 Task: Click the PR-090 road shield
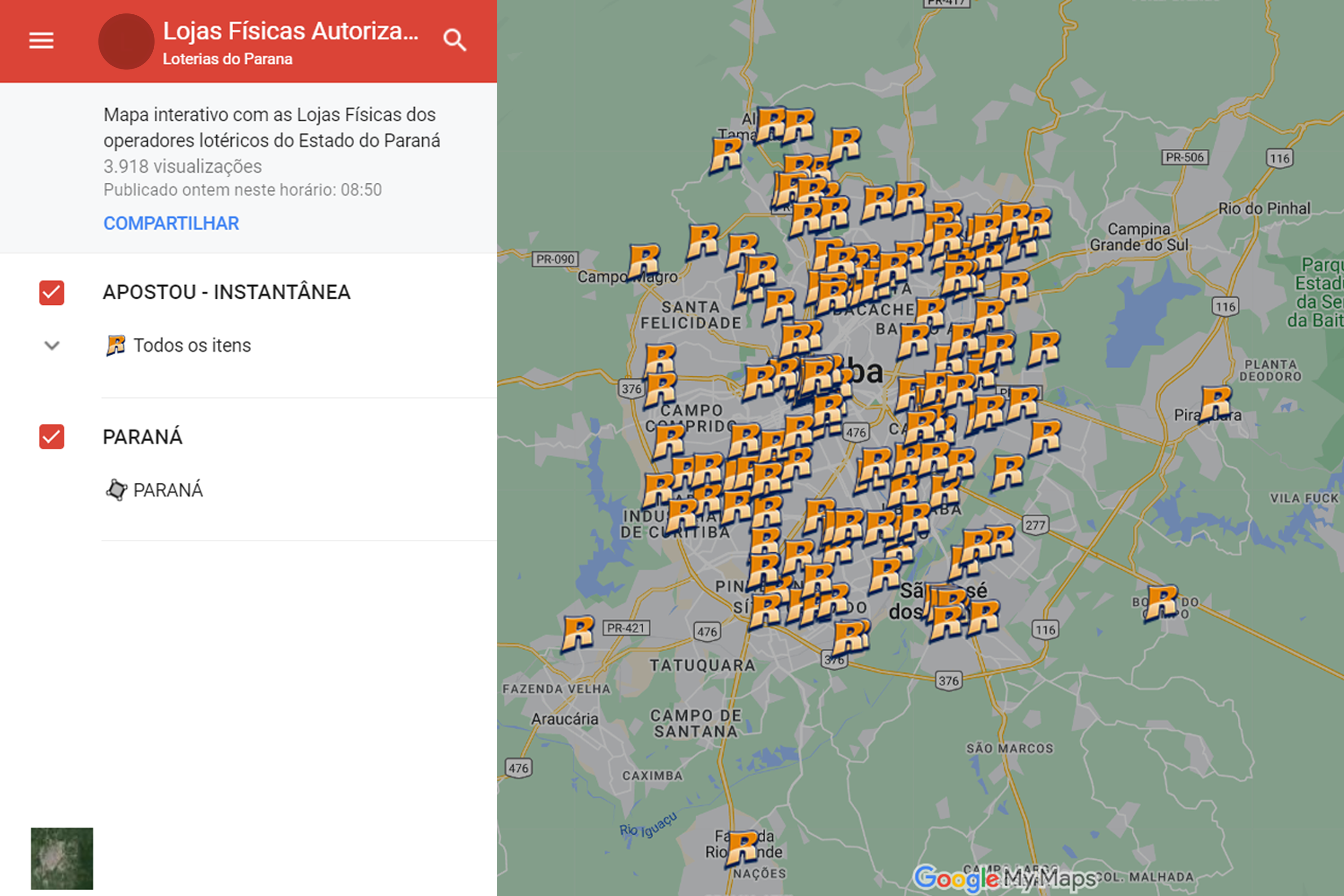coord(555,259)
